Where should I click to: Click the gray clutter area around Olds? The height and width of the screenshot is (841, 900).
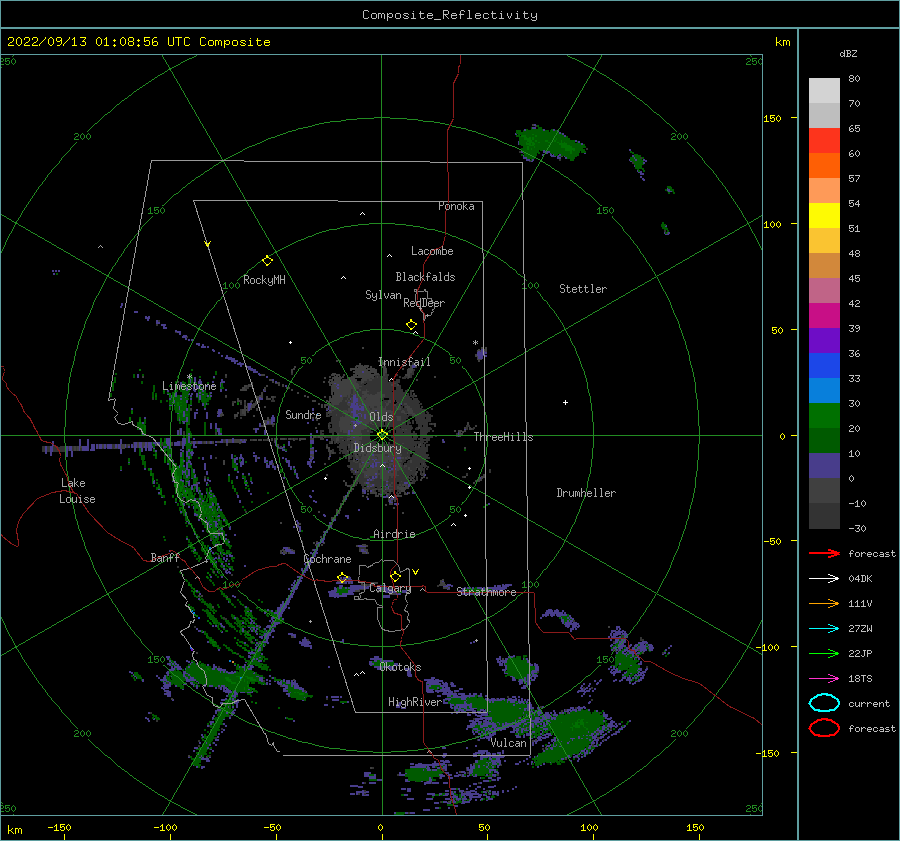(x=379, y=431)
